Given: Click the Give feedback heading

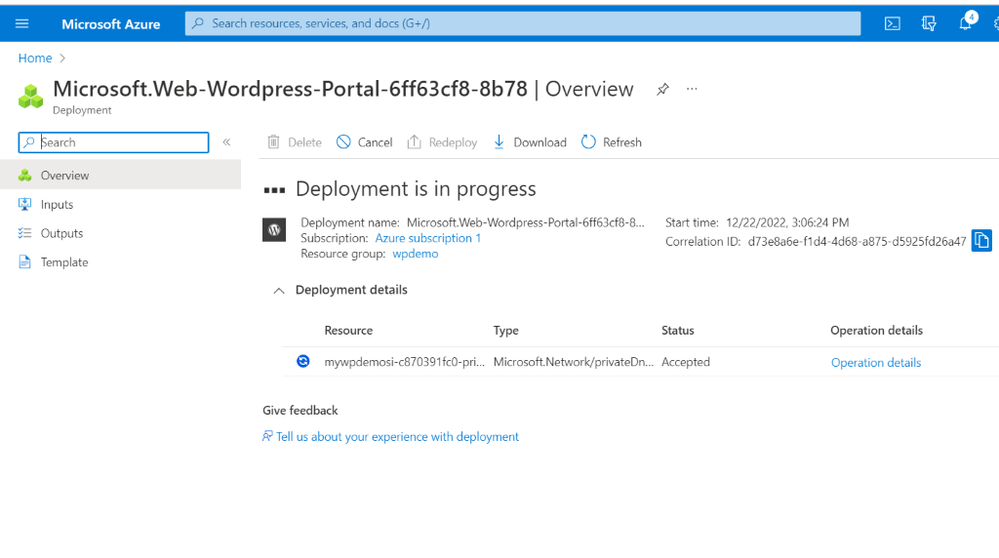Looking at the screenshot, I should click(300, 410).
